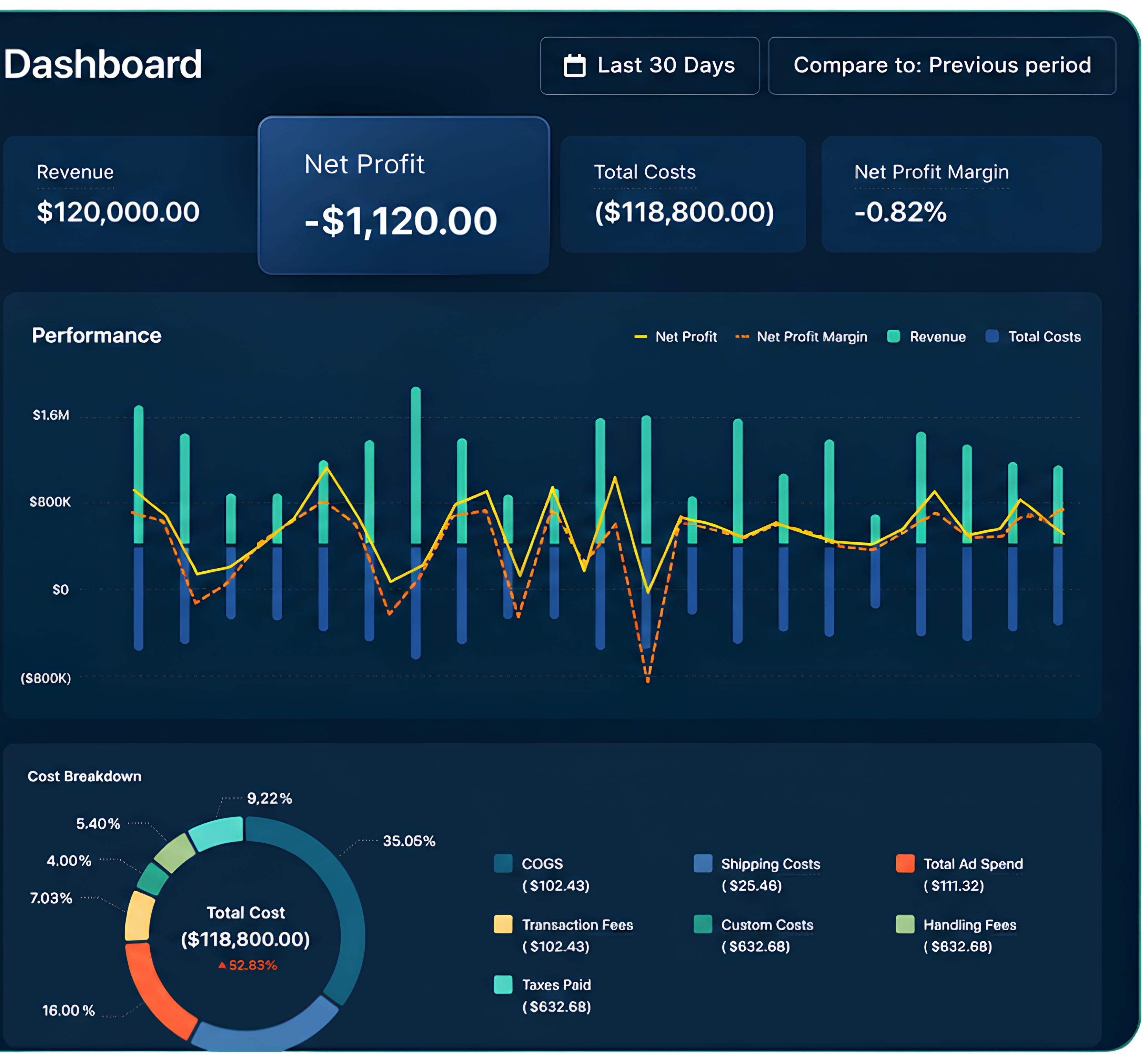Screen dimensions: 1148x1062
Task: Click the $0 axis label
Action: pos(60,590)
